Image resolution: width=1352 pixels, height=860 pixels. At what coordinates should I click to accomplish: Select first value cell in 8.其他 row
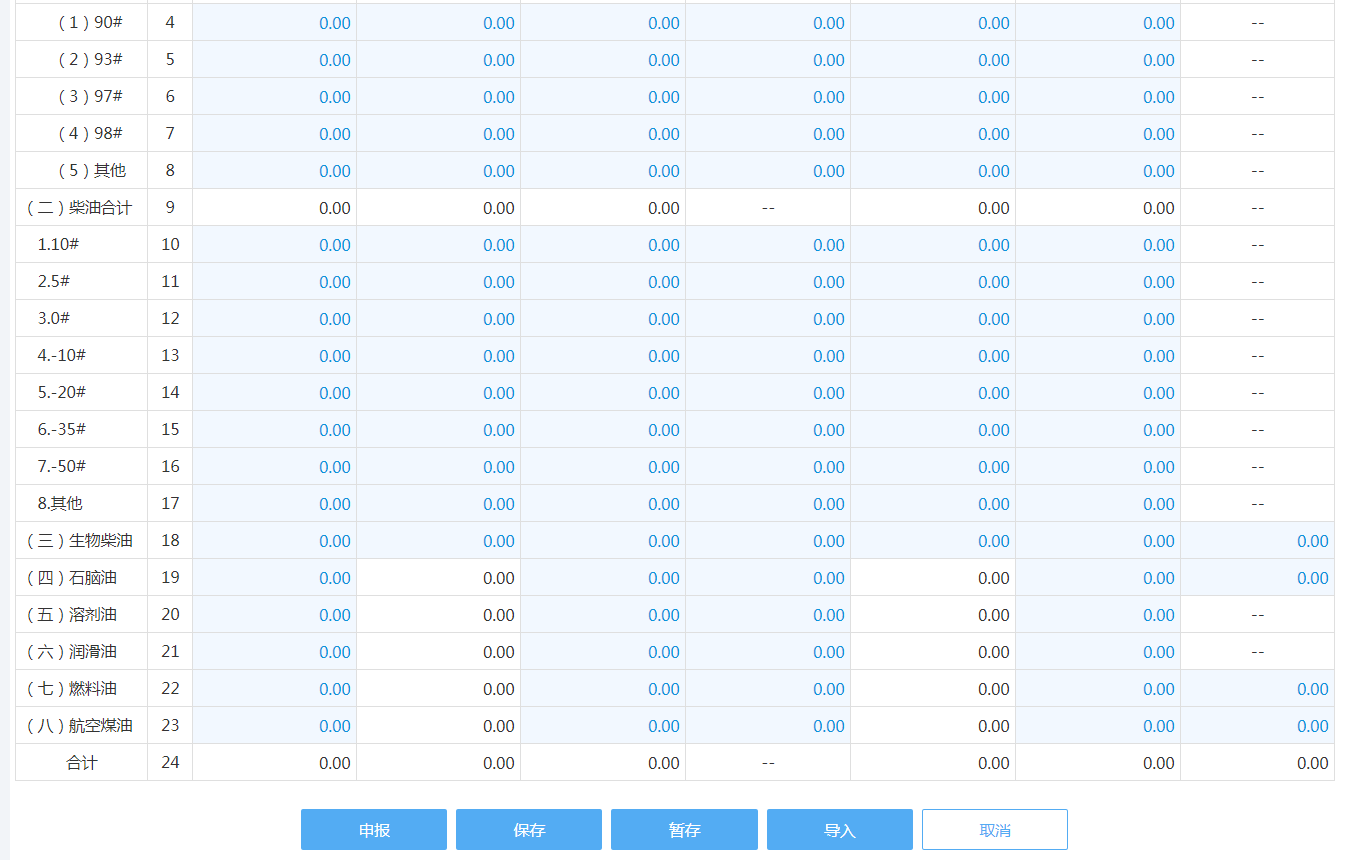point(274,504)
